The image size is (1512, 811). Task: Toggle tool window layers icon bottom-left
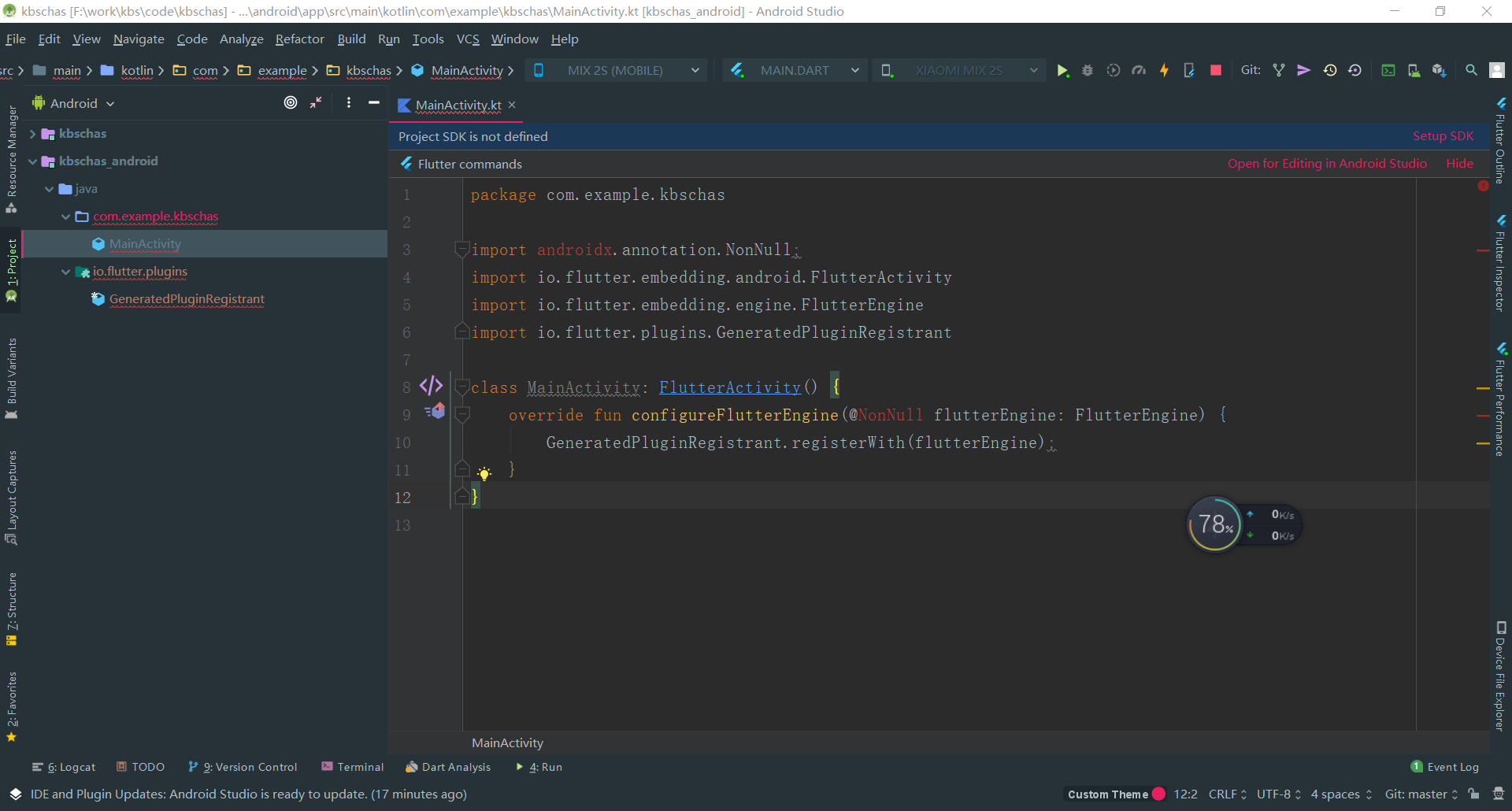tap(15, 794)
